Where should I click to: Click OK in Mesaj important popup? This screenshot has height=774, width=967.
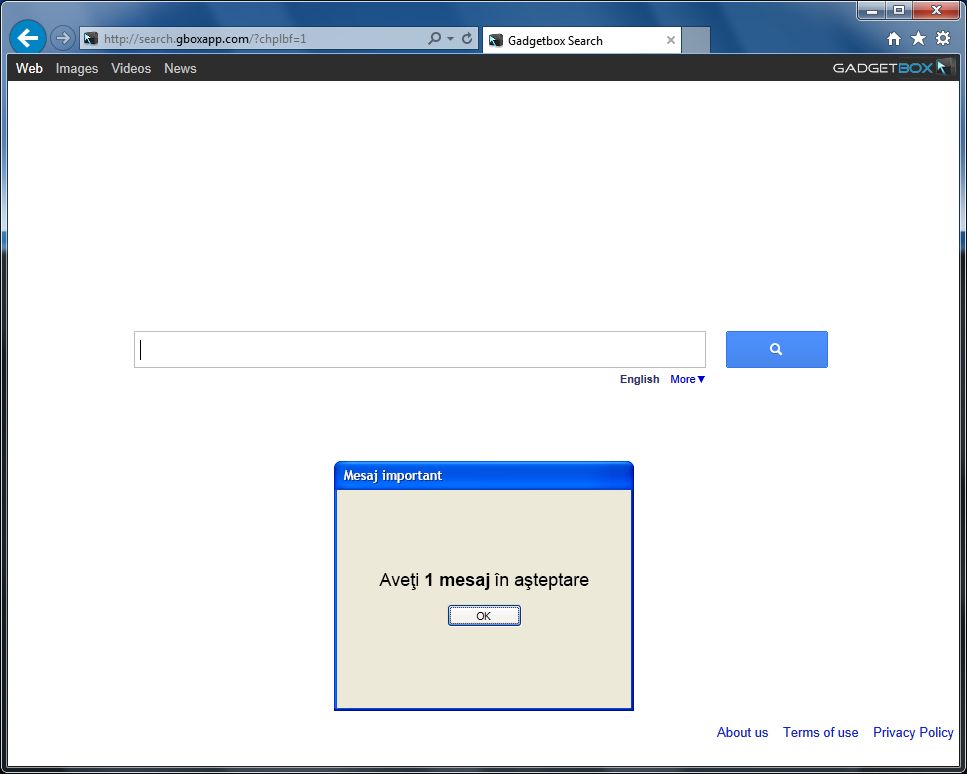point(484,615)
